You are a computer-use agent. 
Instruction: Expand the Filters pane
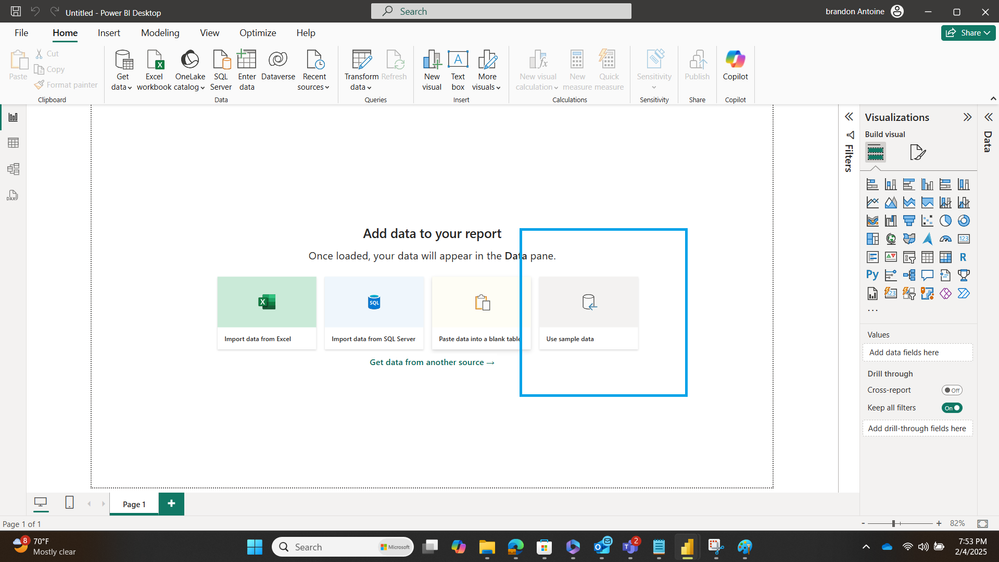point(849,117)
